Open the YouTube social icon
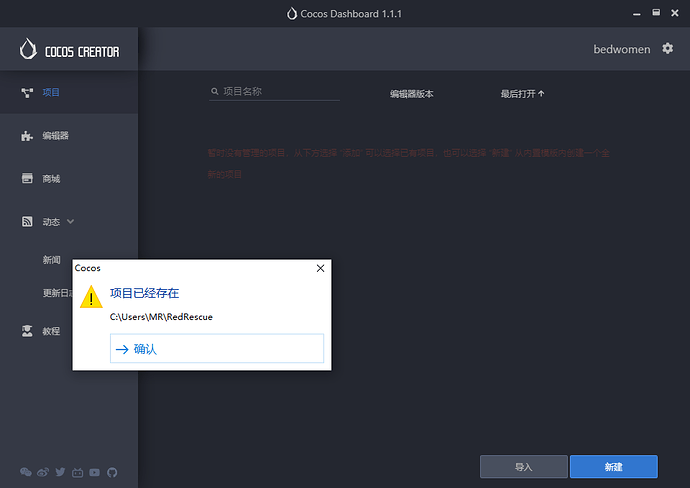The image size is (690, 488). [95, 472]
